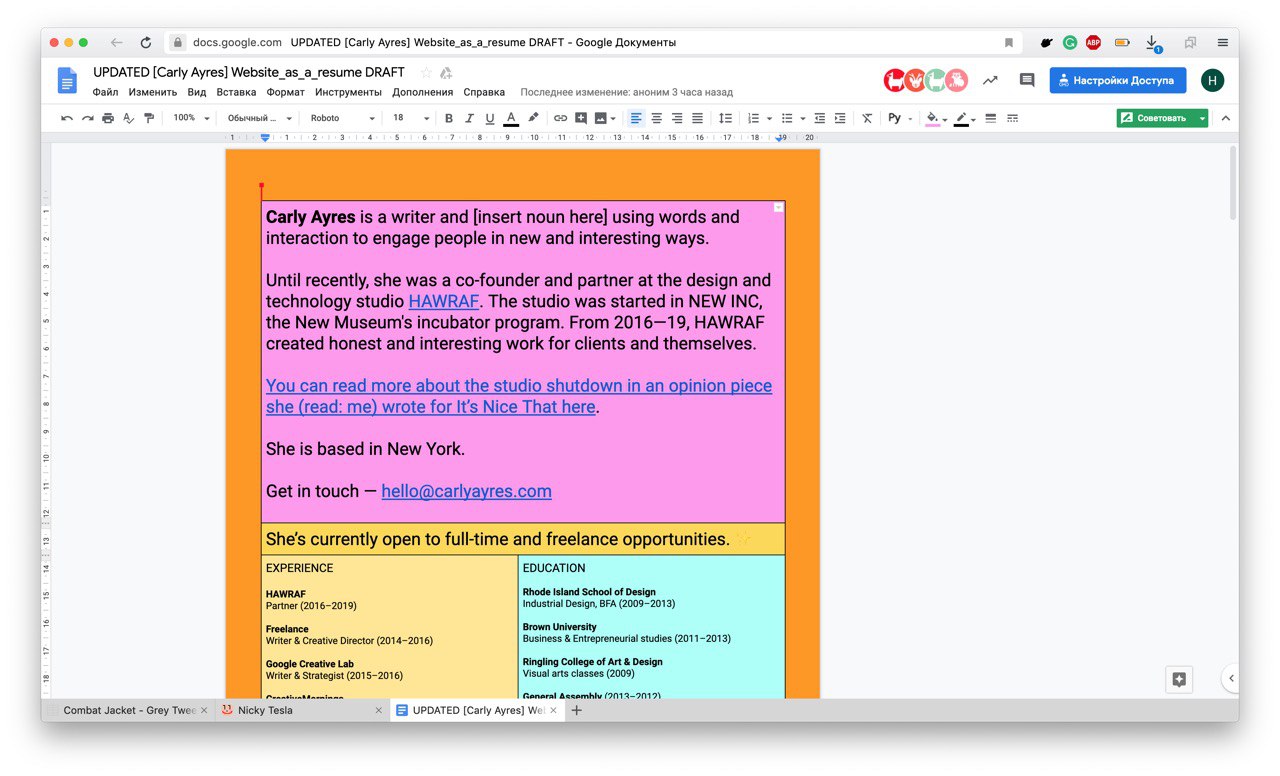1280x776 pixels.
Task: Collapse the menus with the up chevron
Action: coord(1226,118)
